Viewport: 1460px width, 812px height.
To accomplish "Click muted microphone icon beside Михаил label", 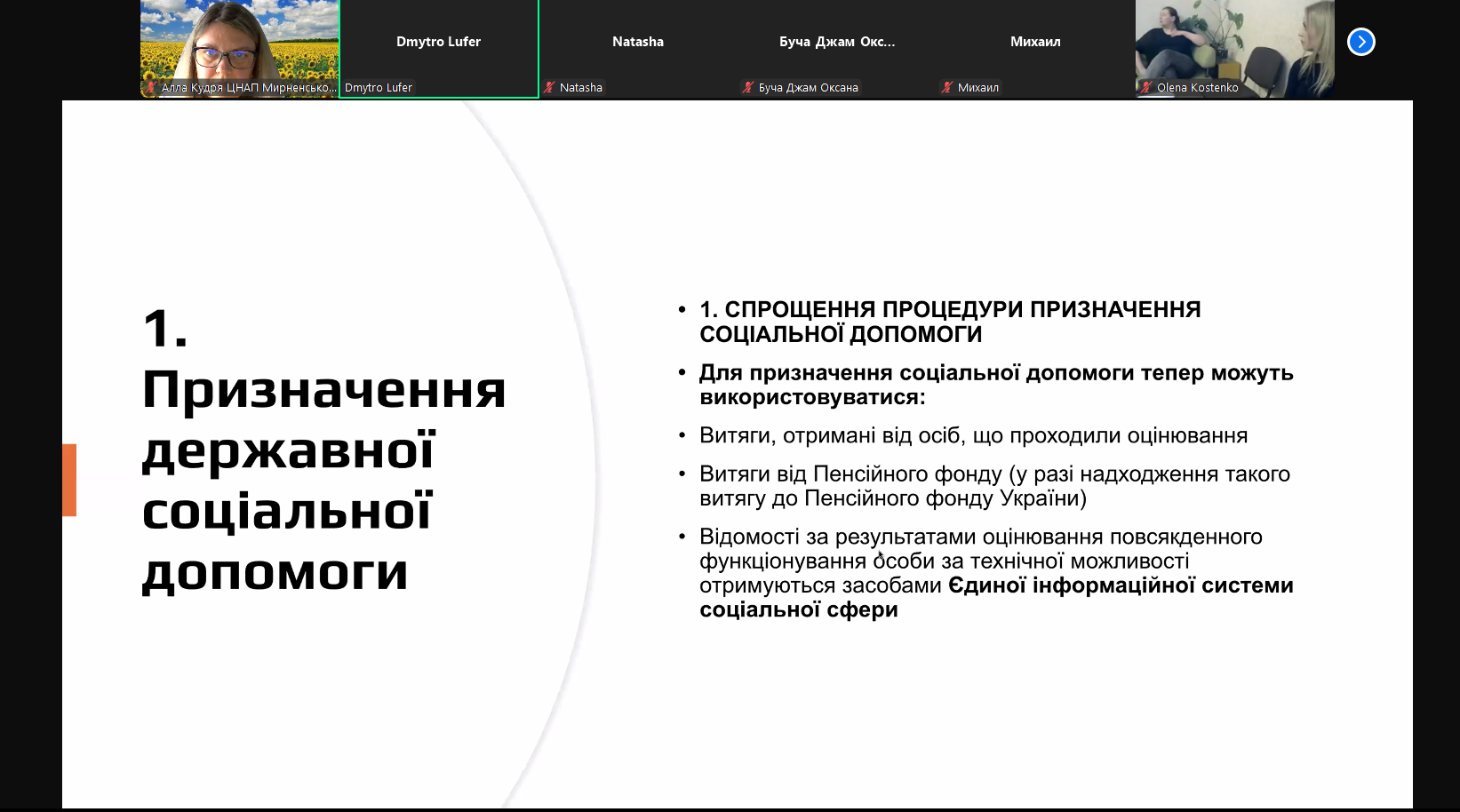I will tap(948, 87).
